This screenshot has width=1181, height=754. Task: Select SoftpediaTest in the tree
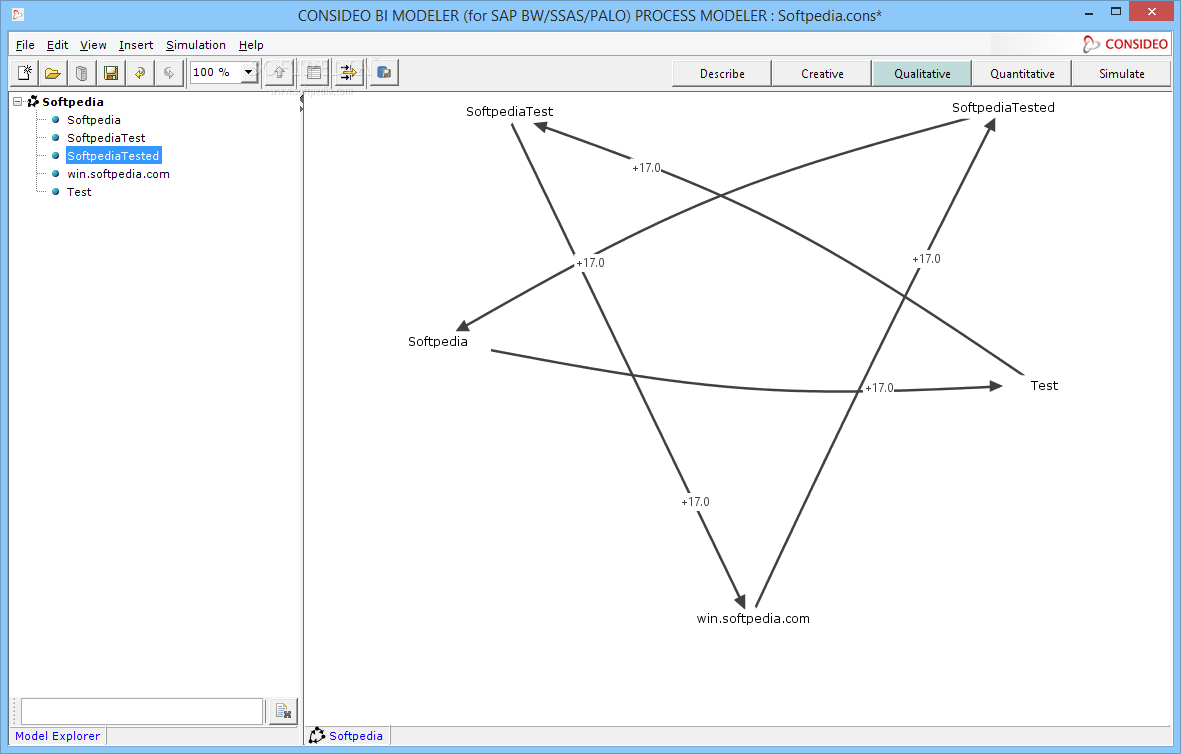coord(106,138)
